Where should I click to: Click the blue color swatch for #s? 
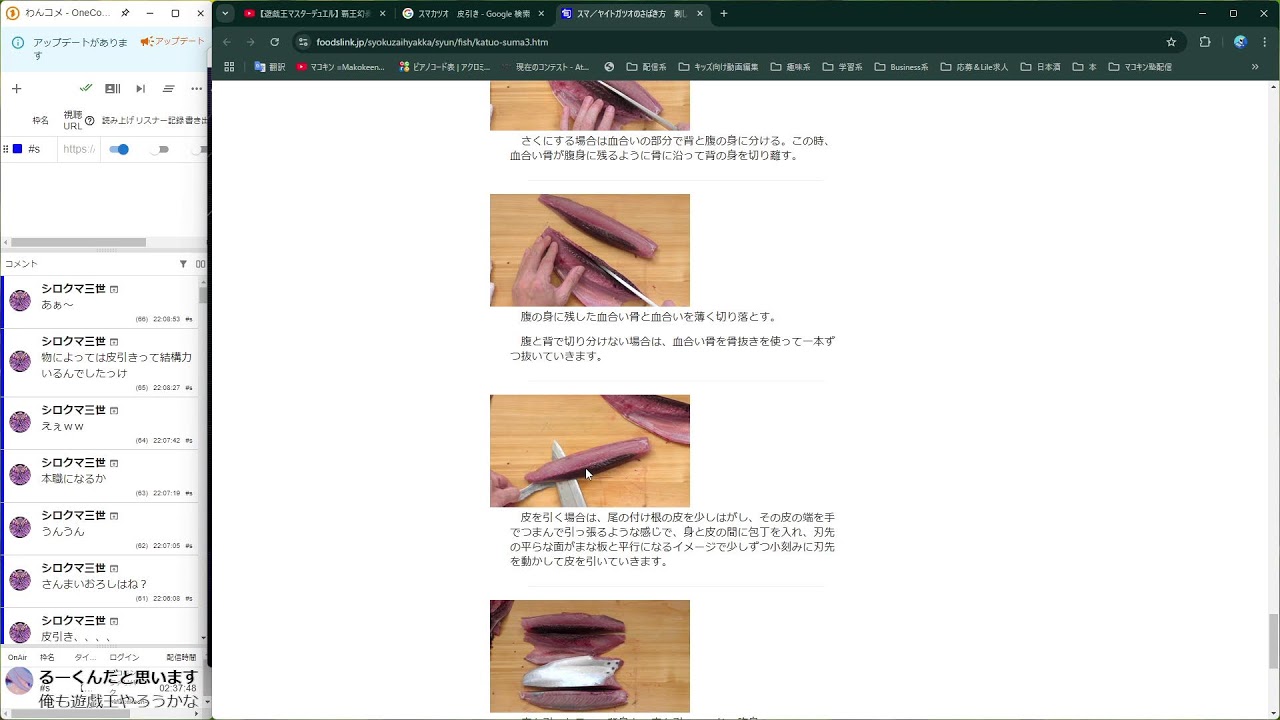[17, 149]
